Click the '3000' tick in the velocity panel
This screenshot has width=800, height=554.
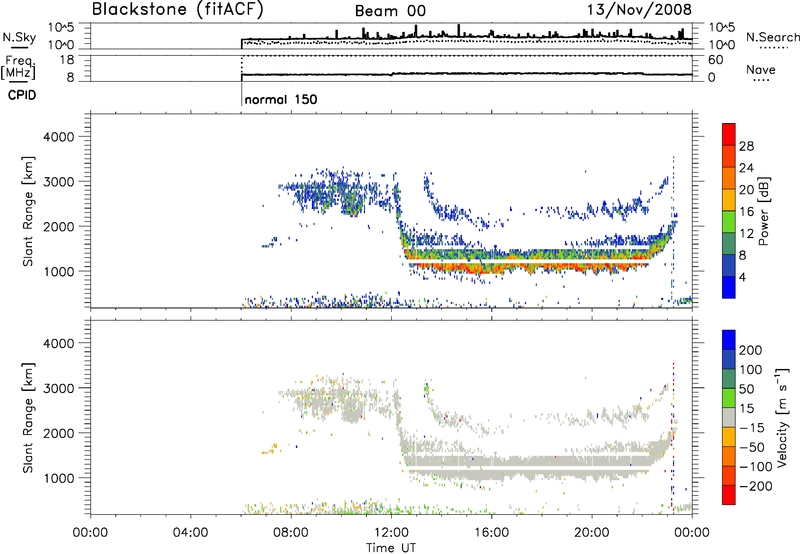tap(59, 389)
